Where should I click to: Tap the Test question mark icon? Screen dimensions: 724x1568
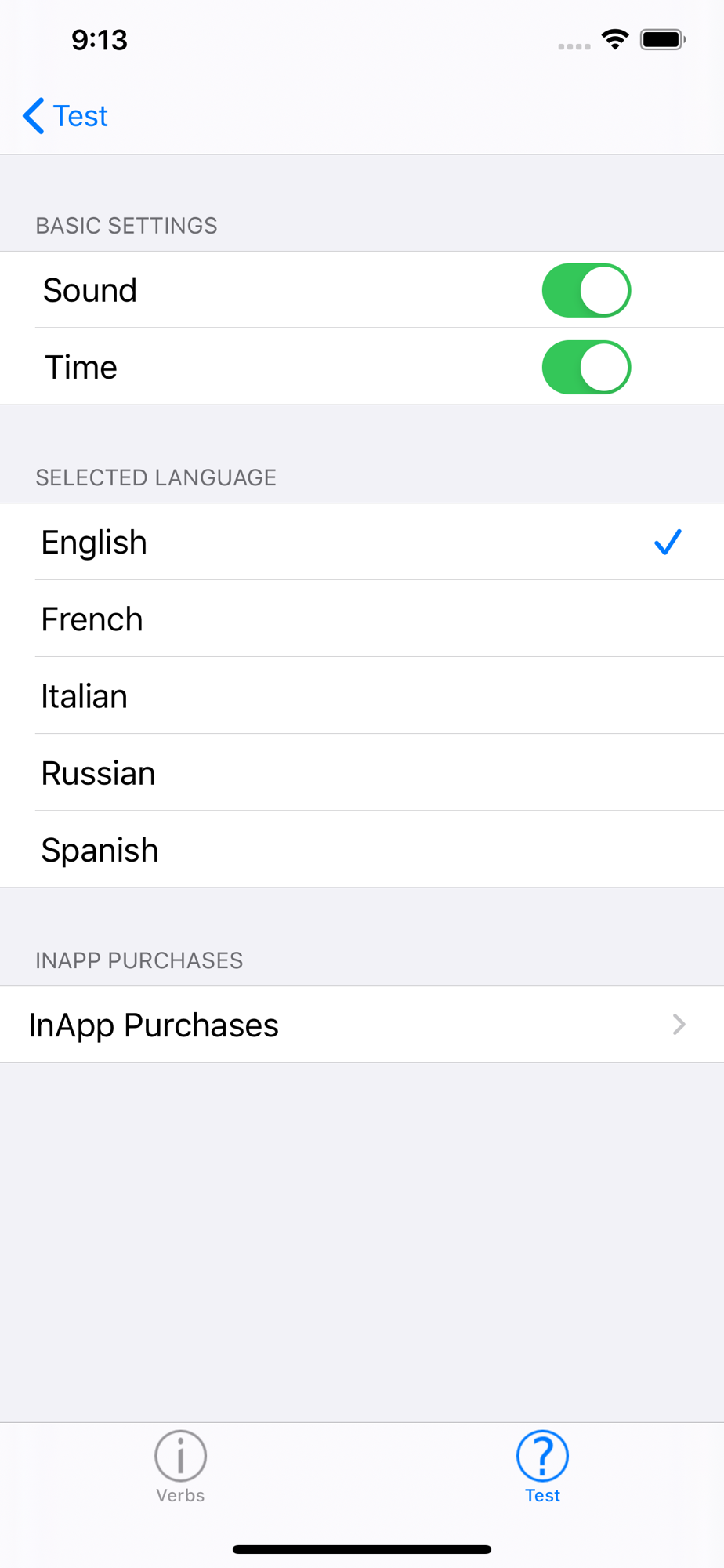pos(542,1455)
